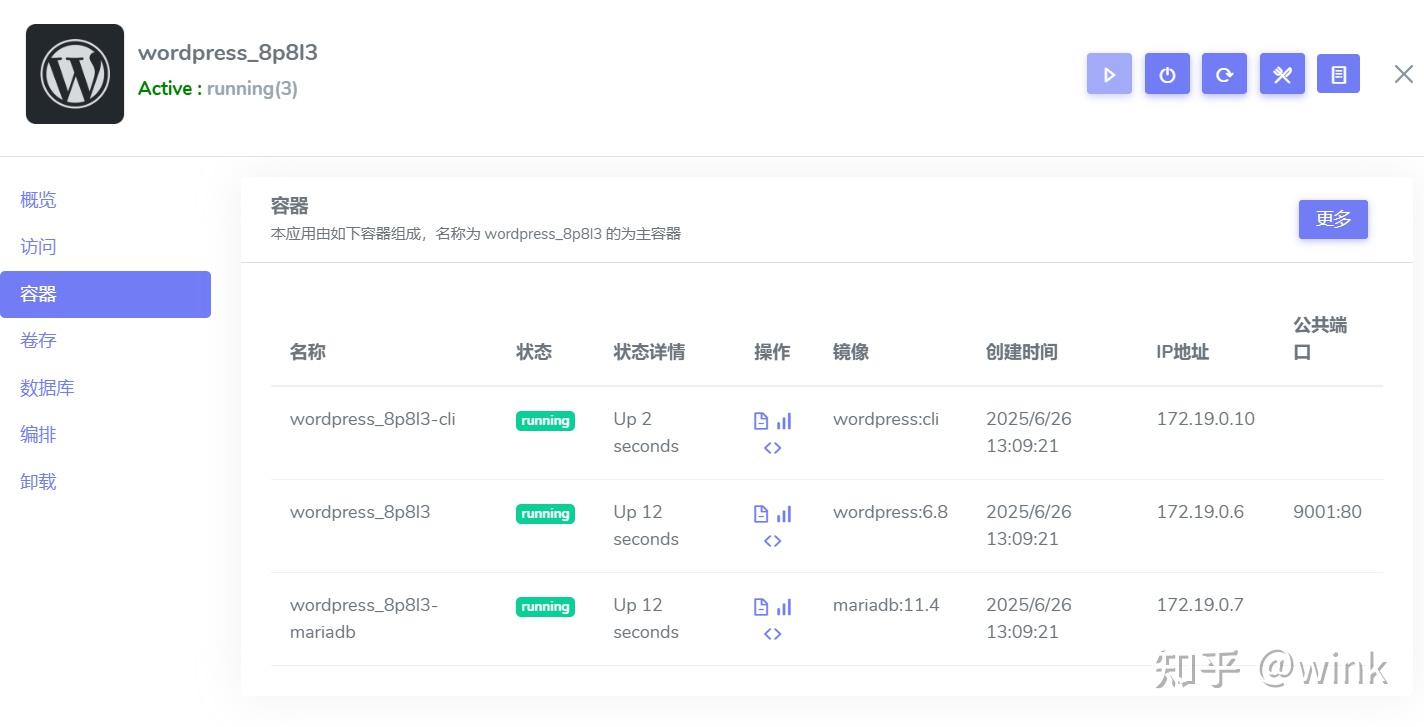Open terminal icon for the mariadb container

tap(772, 633)
